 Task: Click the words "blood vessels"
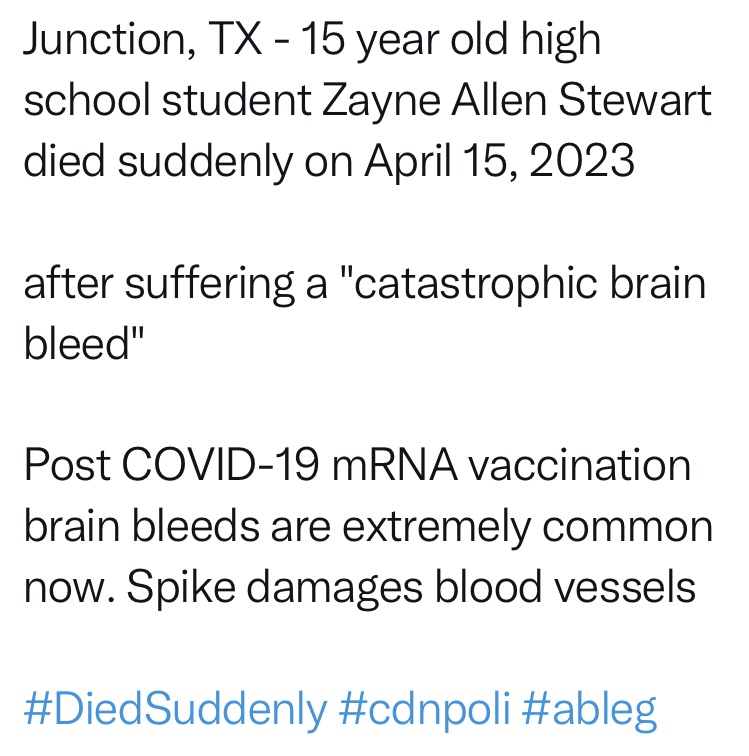(565, 586)
